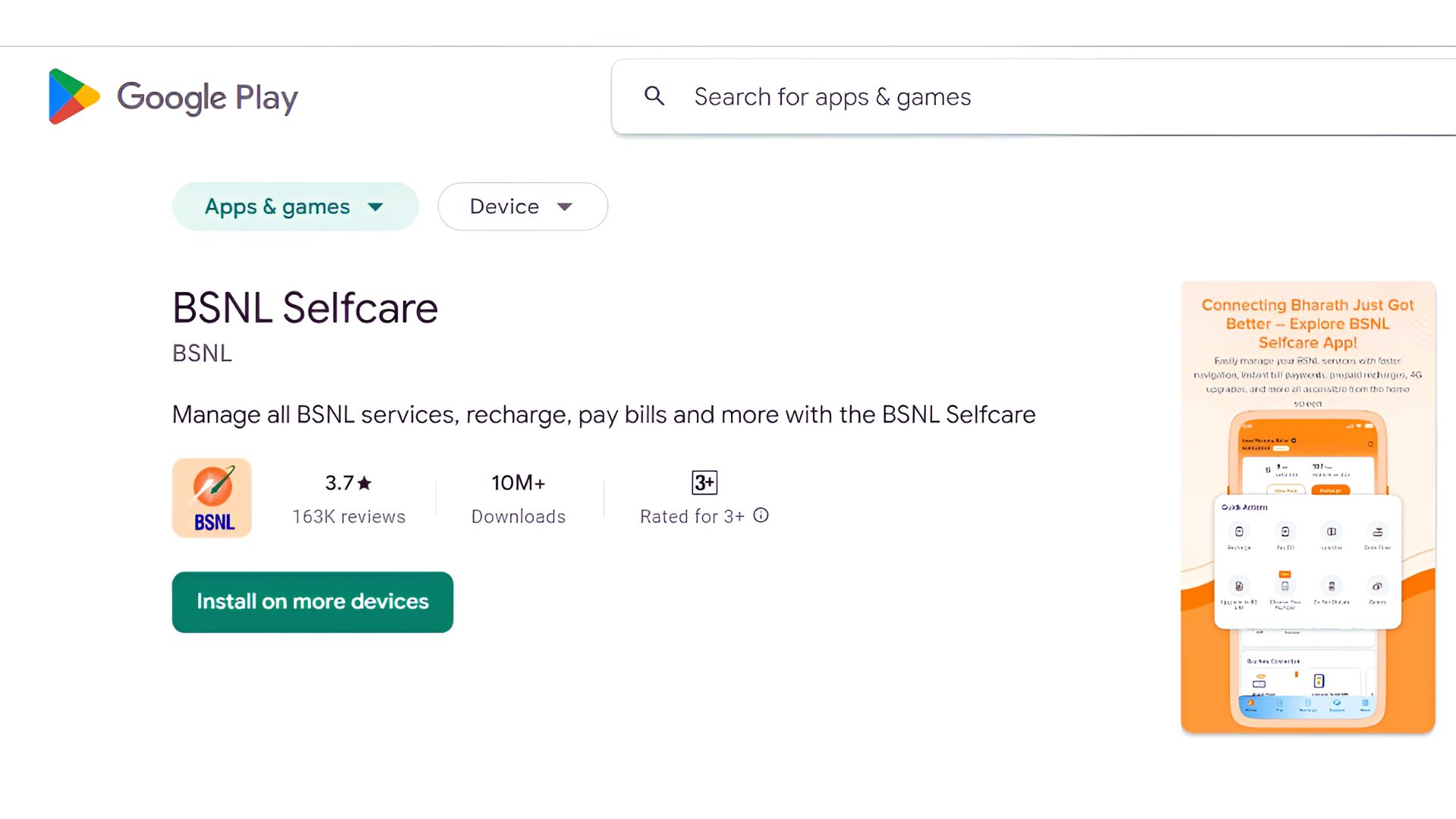The height and width of the screenshot is (819, 1456).
Task: Open the Rated for 3+ info icon
Action: [761, 516]
